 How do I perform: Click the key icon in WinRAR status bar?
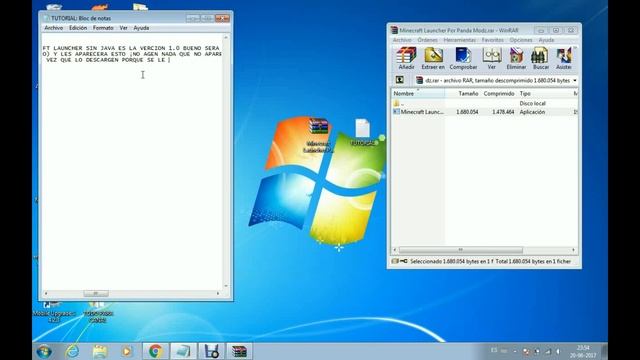(x=404, y=261)
